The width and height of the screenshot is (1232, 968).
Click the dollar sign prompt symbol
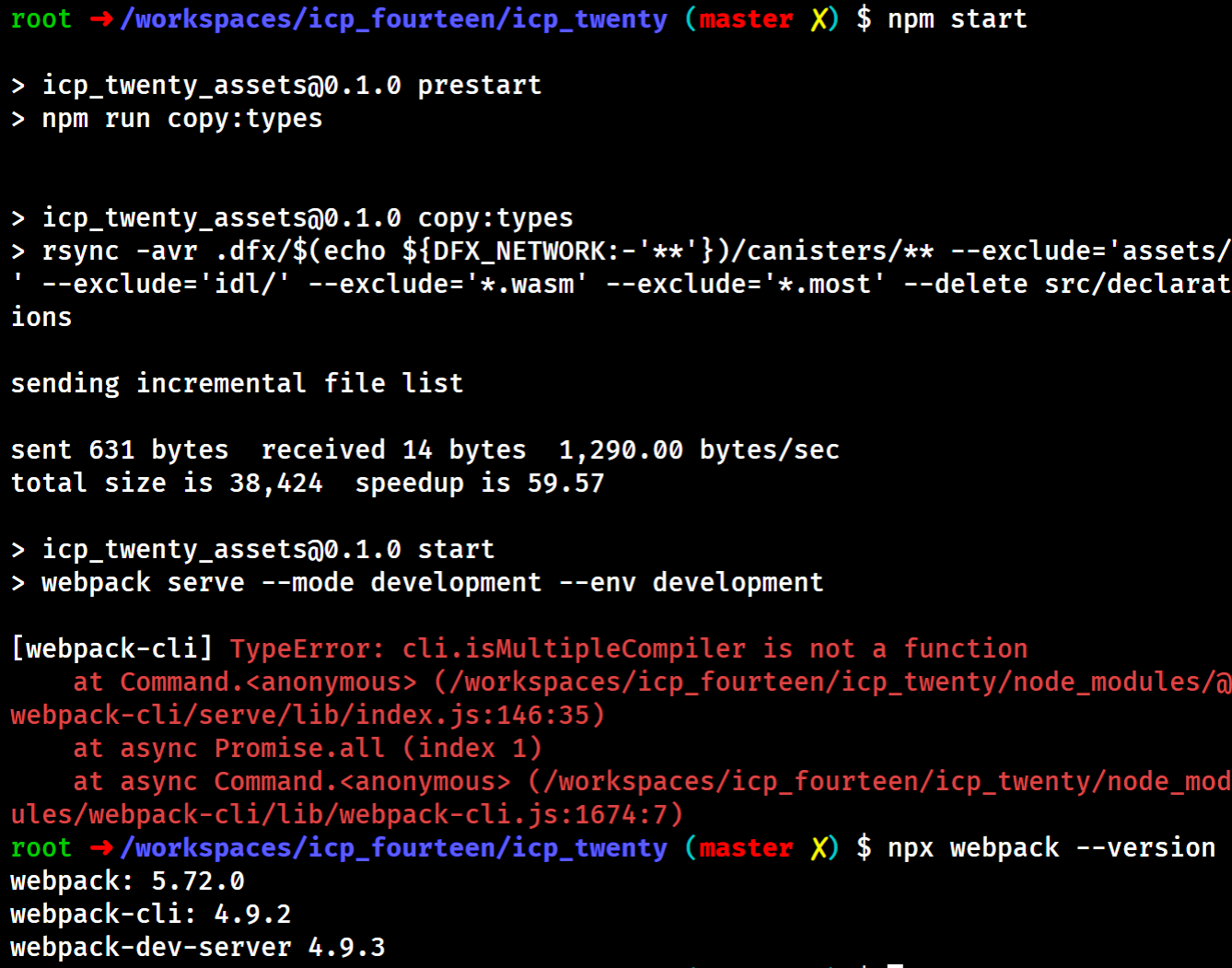tap(863, 18)
